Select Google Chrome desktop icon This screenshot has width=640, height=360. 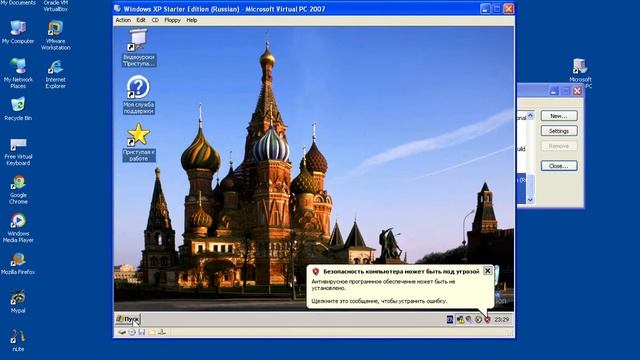18,190
